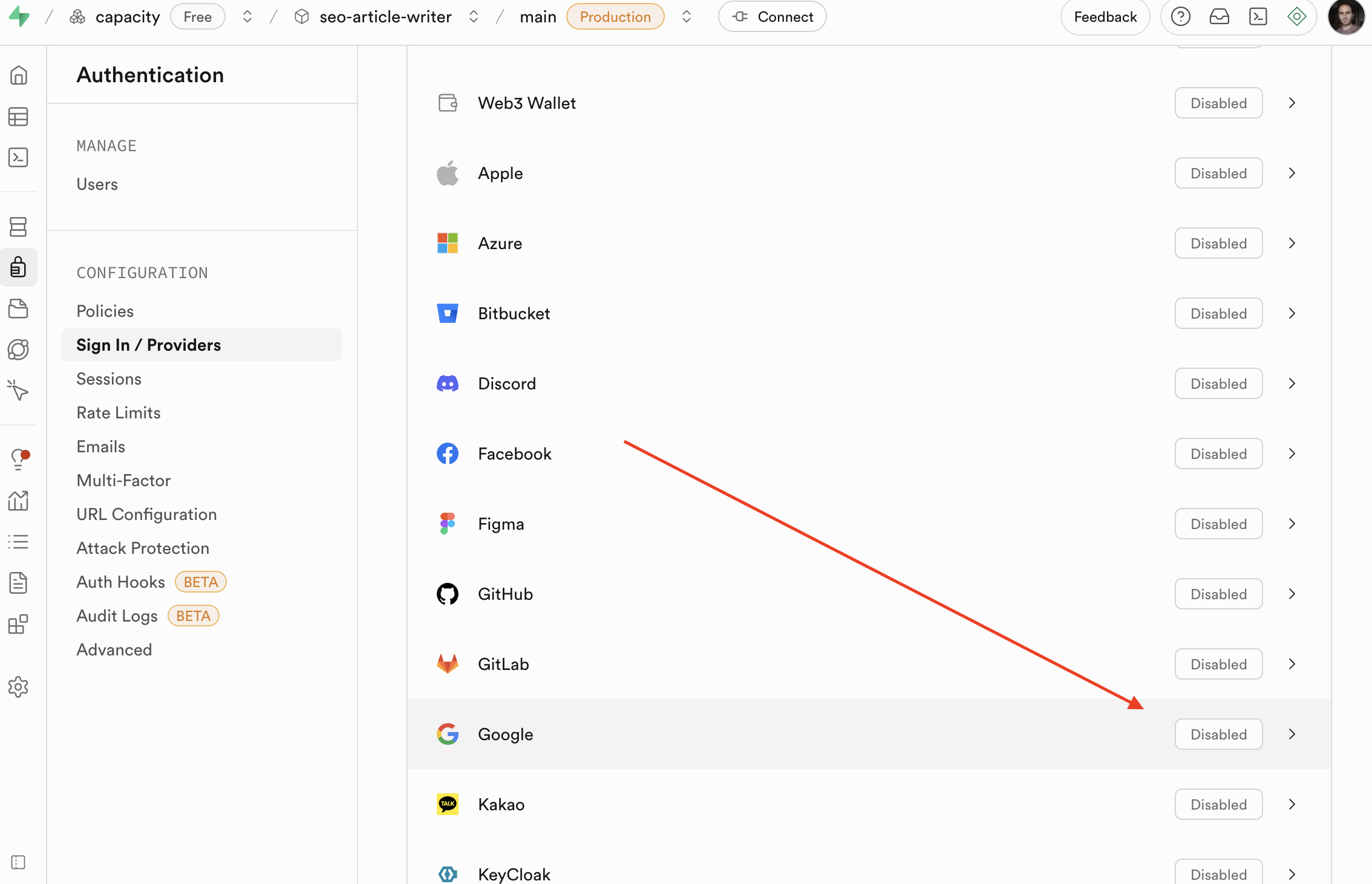Expand the Bitbucket provider chevron
The image size is (1372, 884).
[x=1292, y=313]
